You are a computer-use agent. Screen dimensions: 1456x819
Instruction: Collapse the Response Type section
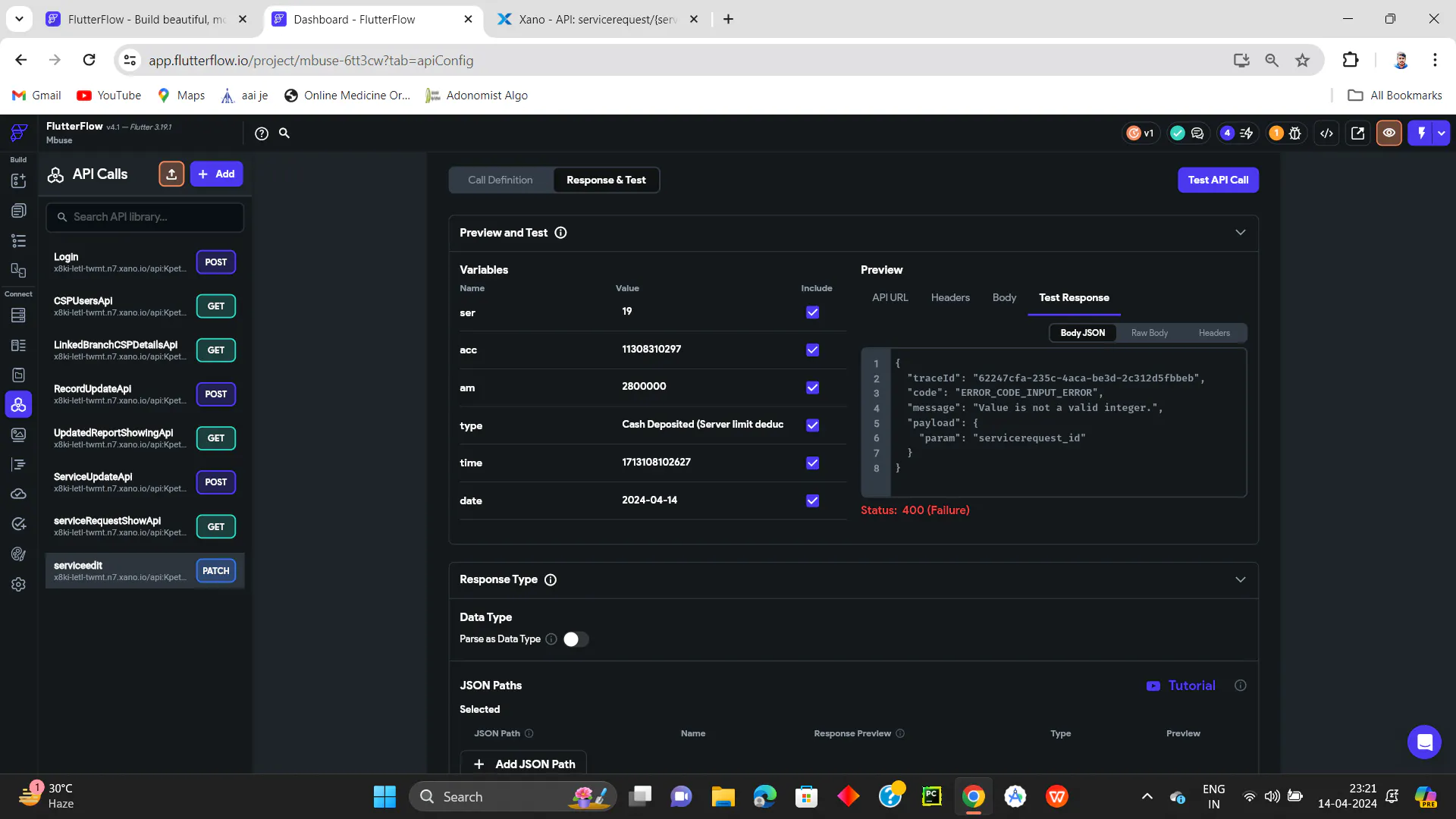[x=1240, y=579]
